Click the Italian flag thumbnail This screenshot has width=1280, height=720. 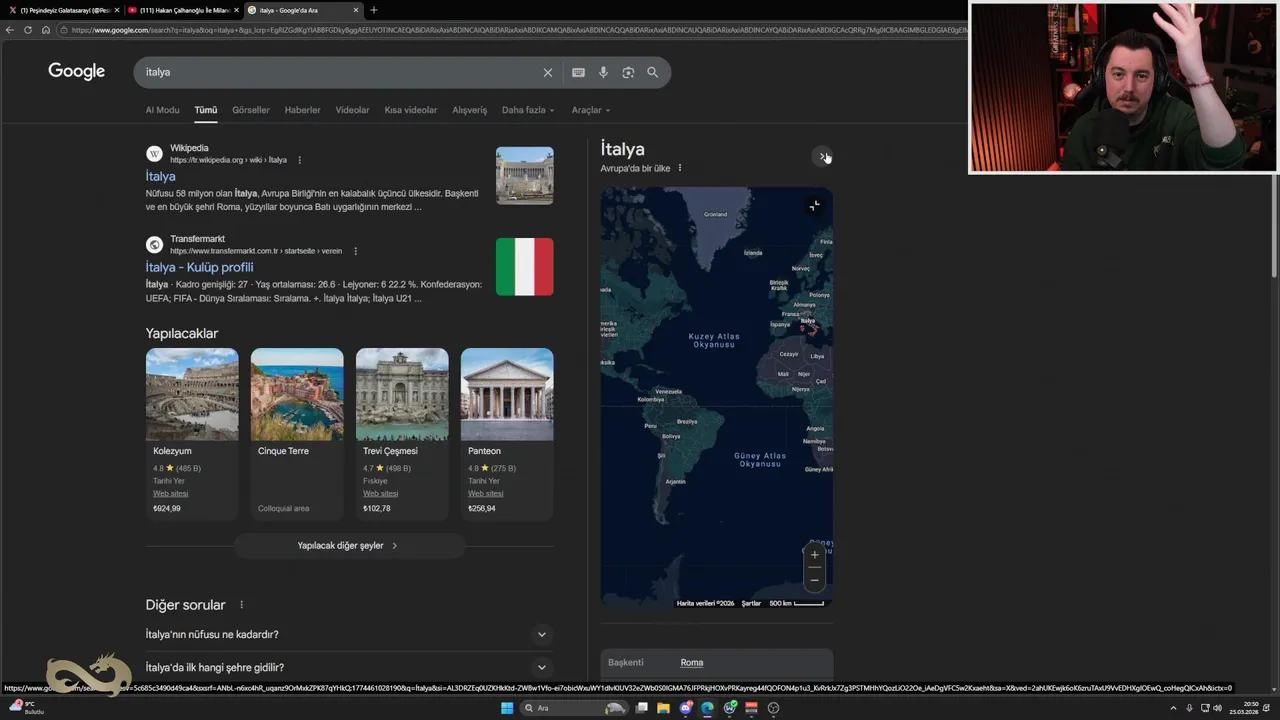(524, 267)
